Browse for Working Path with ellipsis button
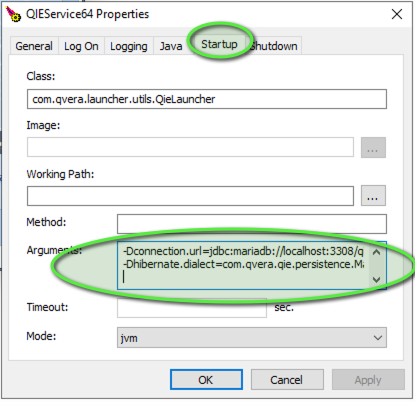Image resolution: width=415 pixels, height=402 pixels. (x=373, y=196)
